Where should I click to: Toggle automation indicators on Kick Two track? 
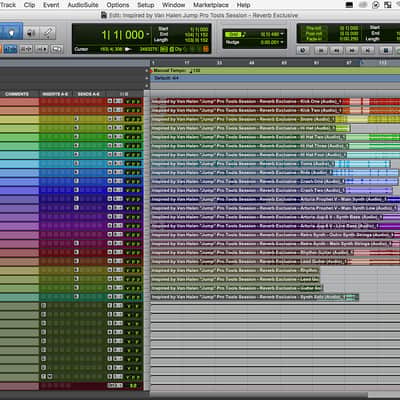tap(133, 110)
